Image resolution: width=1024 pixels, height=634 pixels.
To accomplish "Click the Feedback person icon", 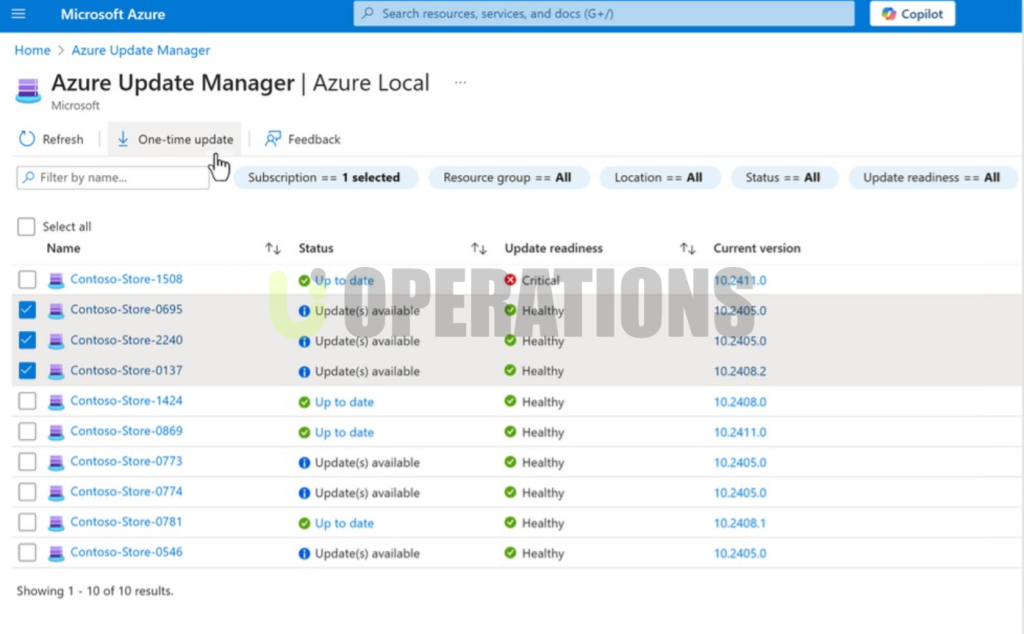I will 272,139.
